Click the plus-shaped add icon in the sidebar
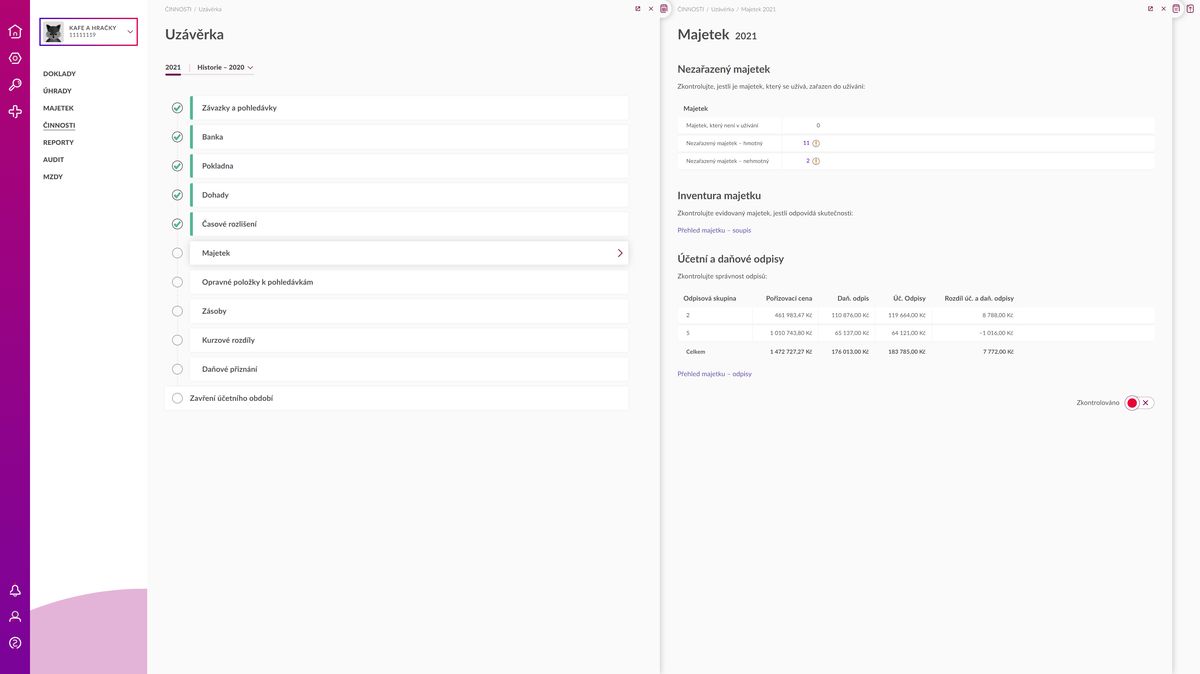This screenshot has width=1200, height=674. (15, 112)
